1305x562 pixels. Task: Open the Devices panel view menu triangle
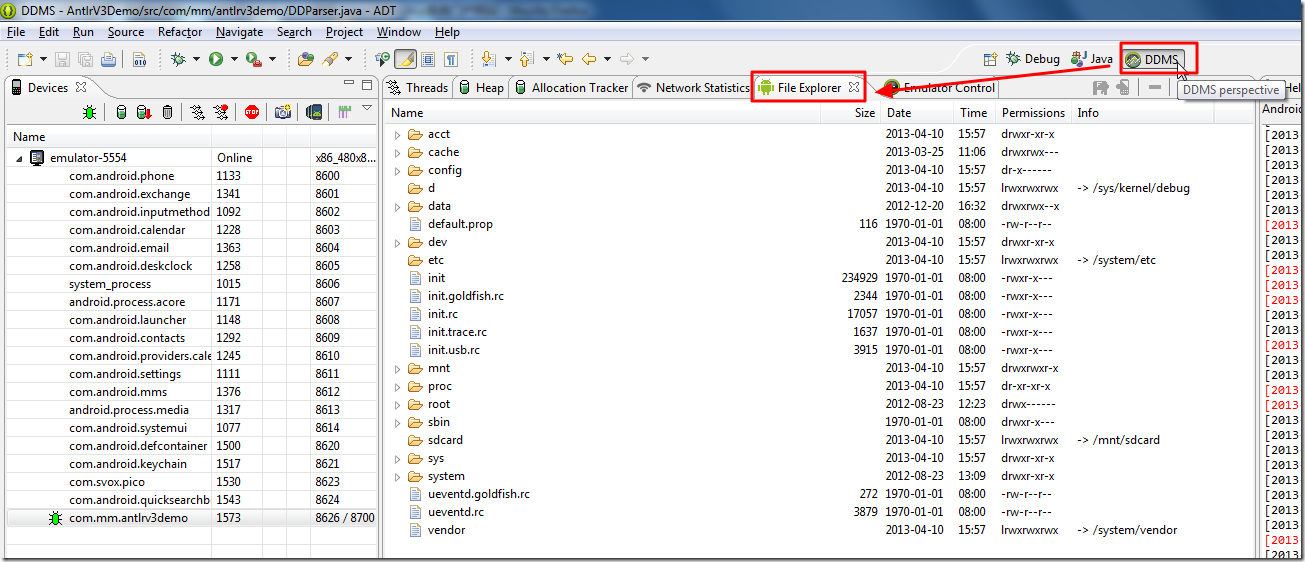pos(367,108)
